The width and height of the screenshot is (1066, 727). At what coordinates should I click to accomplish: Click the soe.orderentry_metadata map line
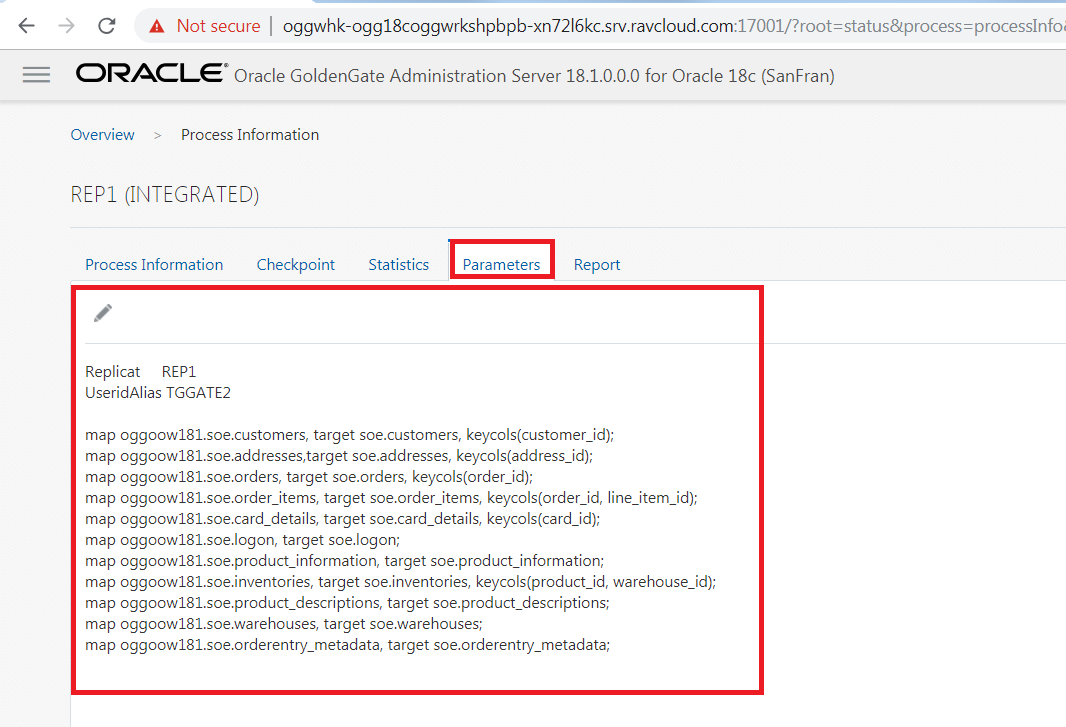pos(347,645)
